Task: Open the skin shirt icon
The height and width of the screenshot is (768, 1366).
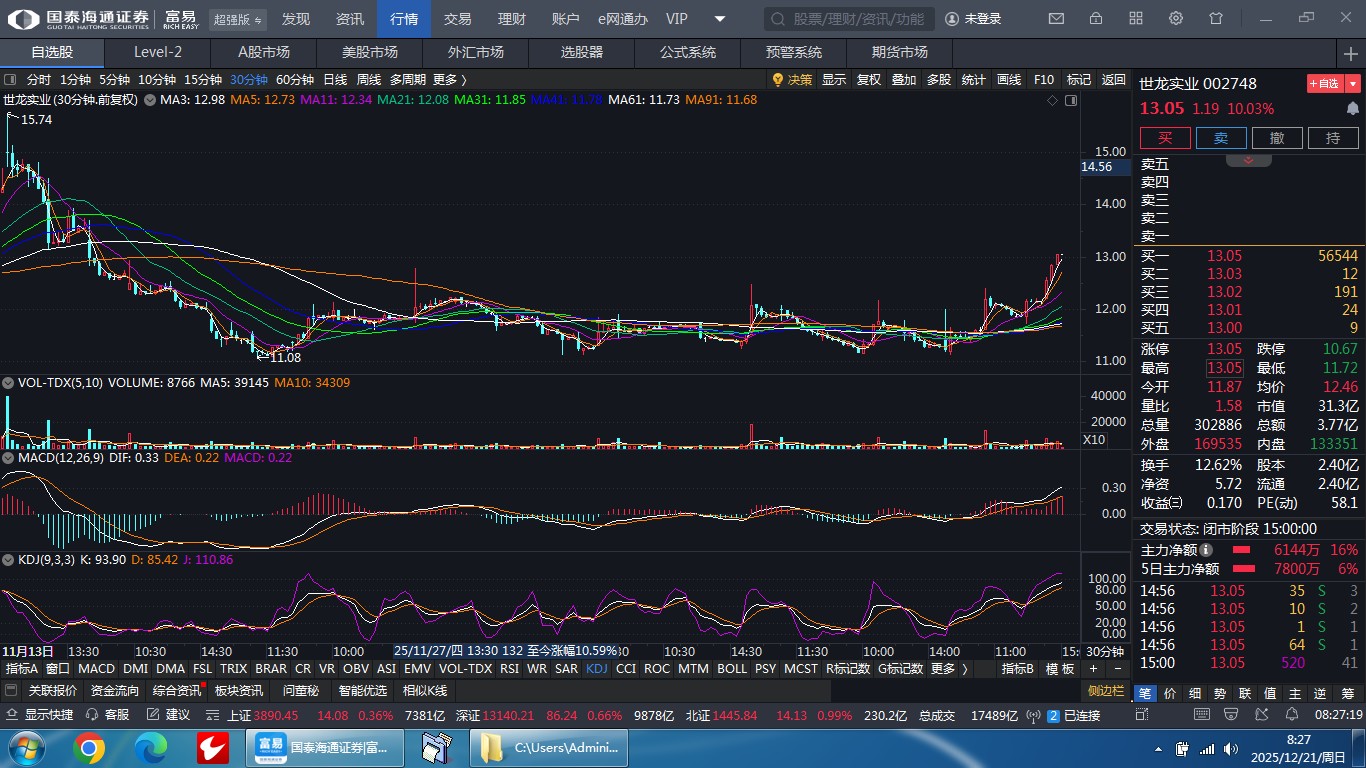Action: pyautogui.click(x=1216, y=19)
